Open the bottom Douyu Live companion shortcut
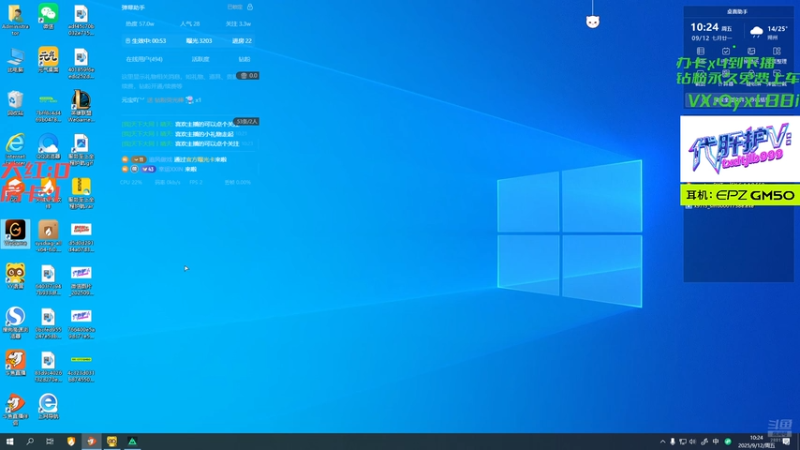This screenshot has width=800, height=450. 15,410
